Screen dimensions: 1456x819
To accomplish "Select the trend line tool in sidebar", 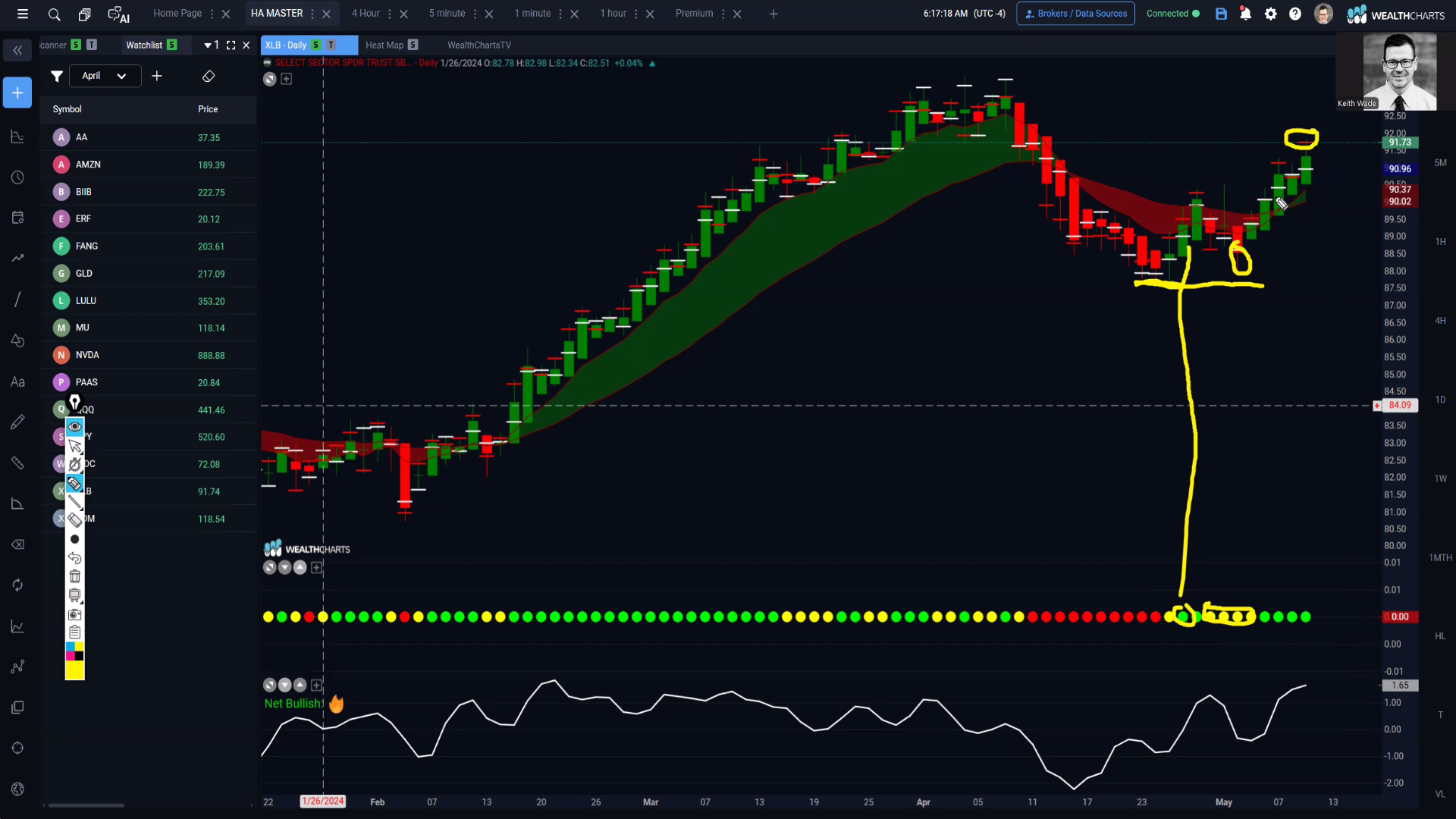I will 17,300.
